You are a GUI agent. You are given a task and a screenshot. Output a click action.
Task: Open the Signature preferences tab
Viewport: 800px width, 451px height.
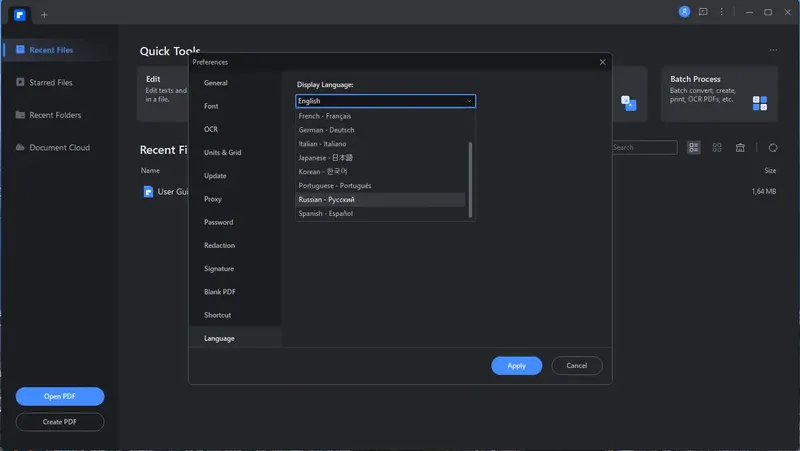pyautogui.click(x=235, y=268)
